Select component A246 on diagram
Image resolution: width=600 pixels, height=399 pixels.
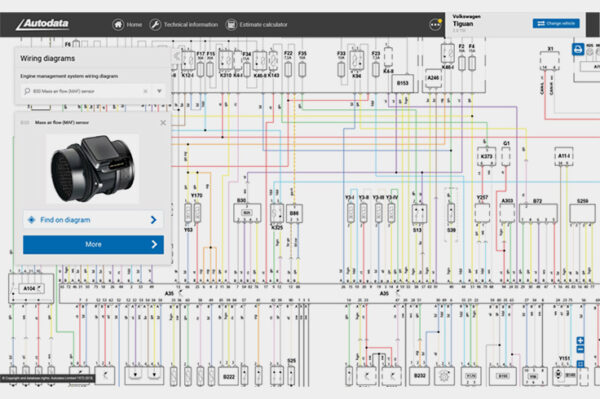point(433,78)
